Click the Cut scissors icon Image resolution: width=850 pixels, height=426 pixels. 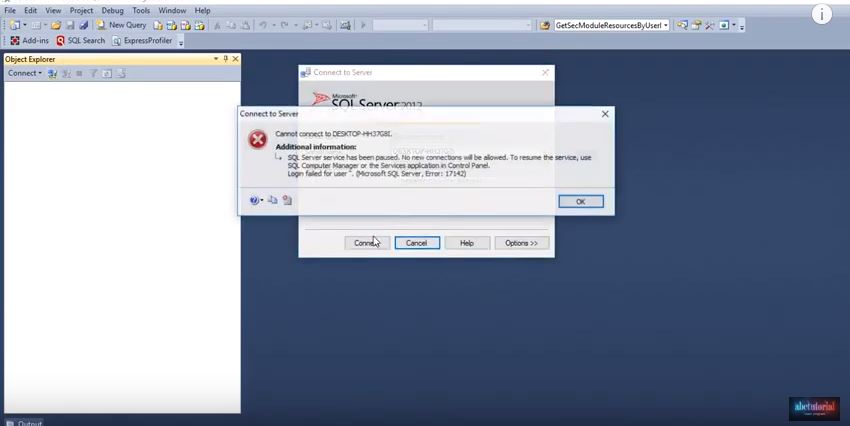pyautogui.click(x=217, y=25)
